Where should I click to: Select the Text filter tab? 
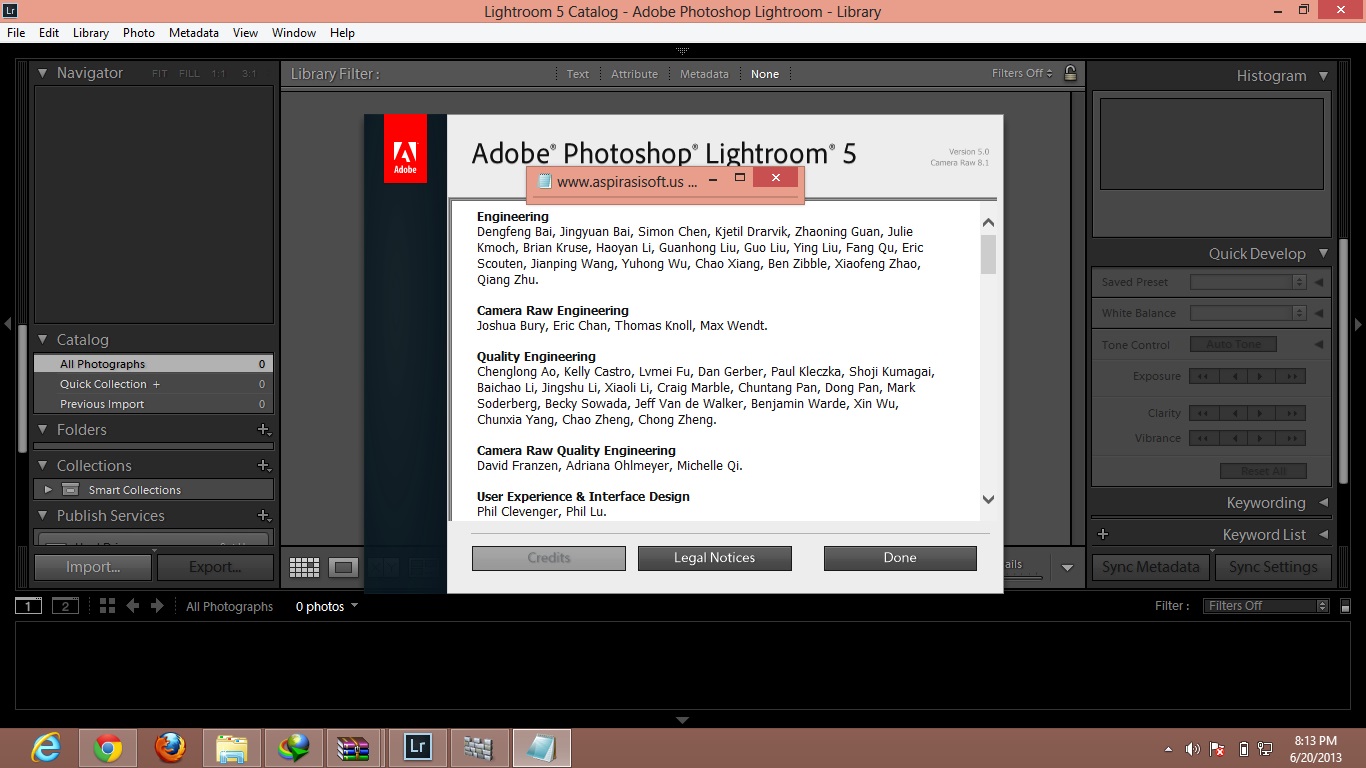tap(578, 74)
